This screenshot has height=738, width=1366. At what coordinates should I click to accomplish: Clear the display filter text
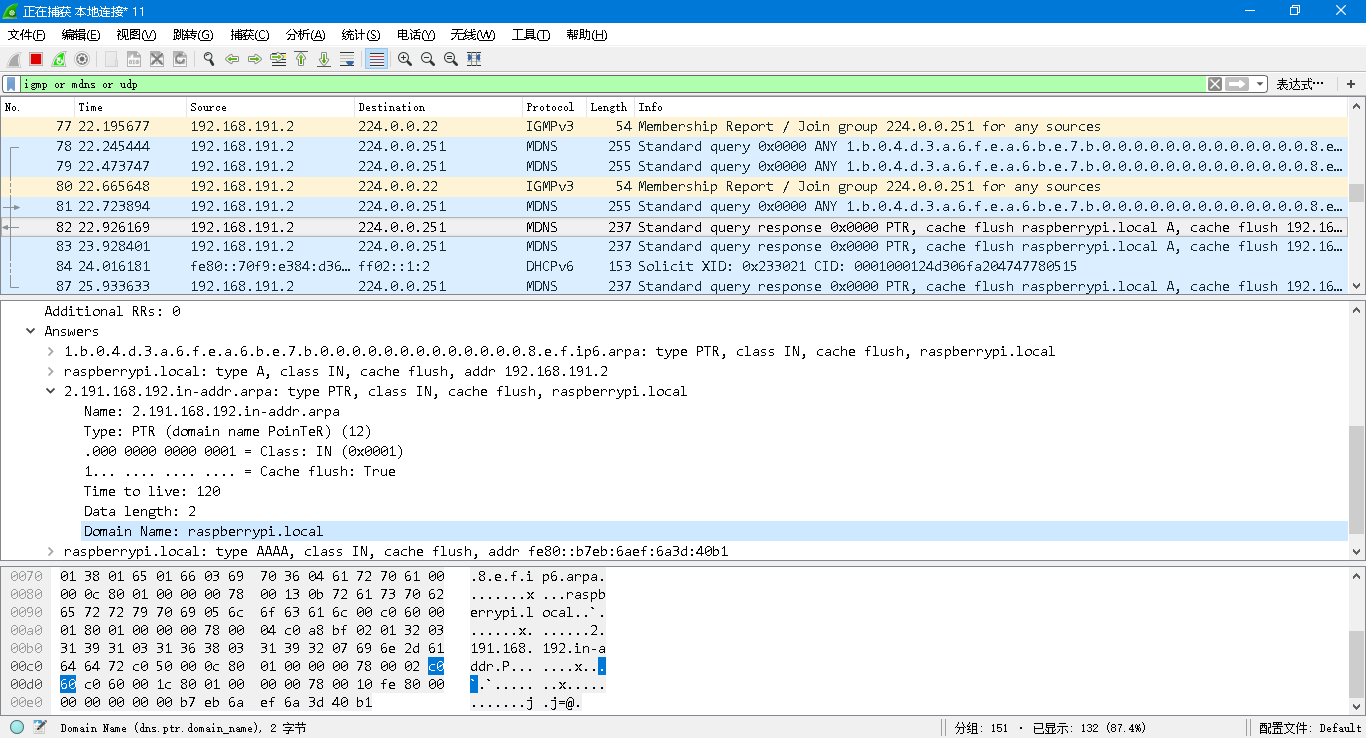(x=1214, y=84)
